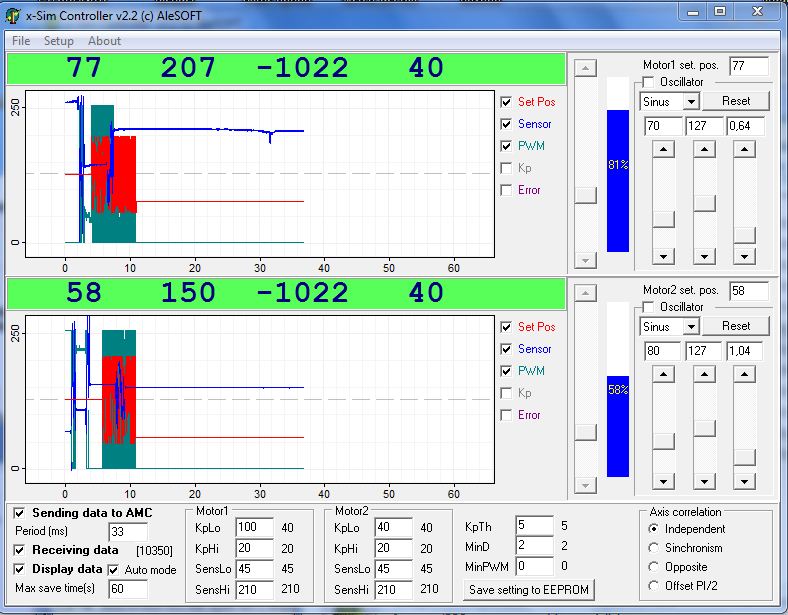The height and width of the screenshot is (615, 788).
Task: Click Motor2 KpLo input field
Action: 394,527
